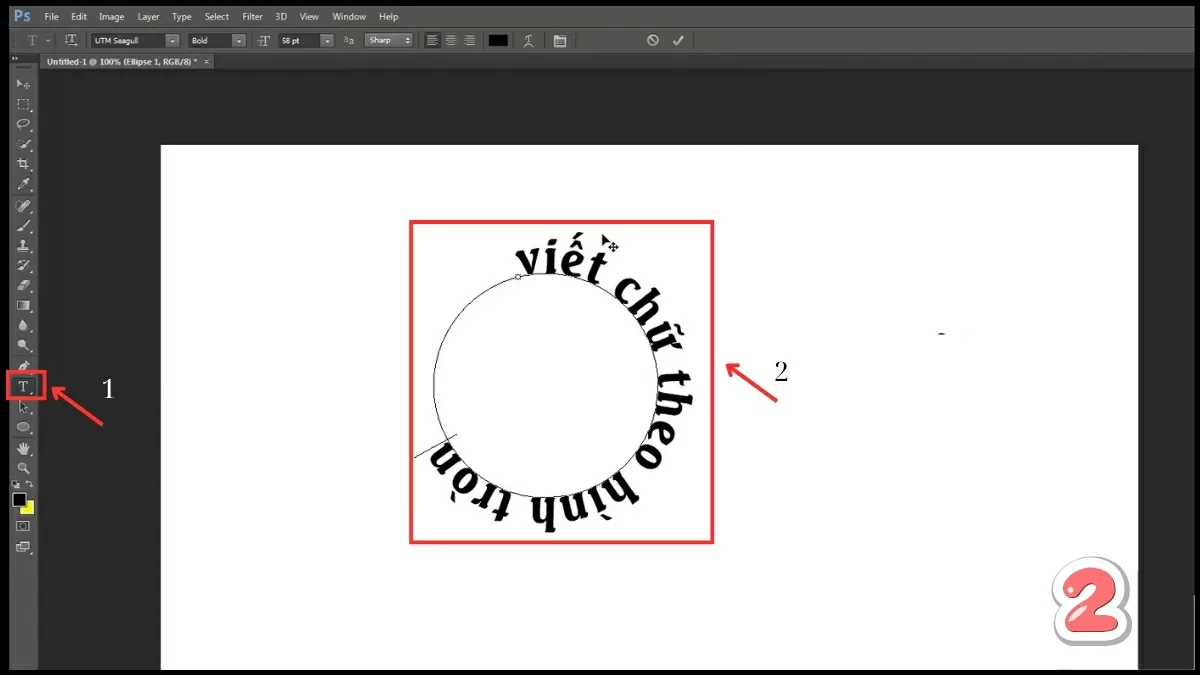Enable center text alignment
The width and height of the screenshot is (1200, 675).
(x=449, y=40)
